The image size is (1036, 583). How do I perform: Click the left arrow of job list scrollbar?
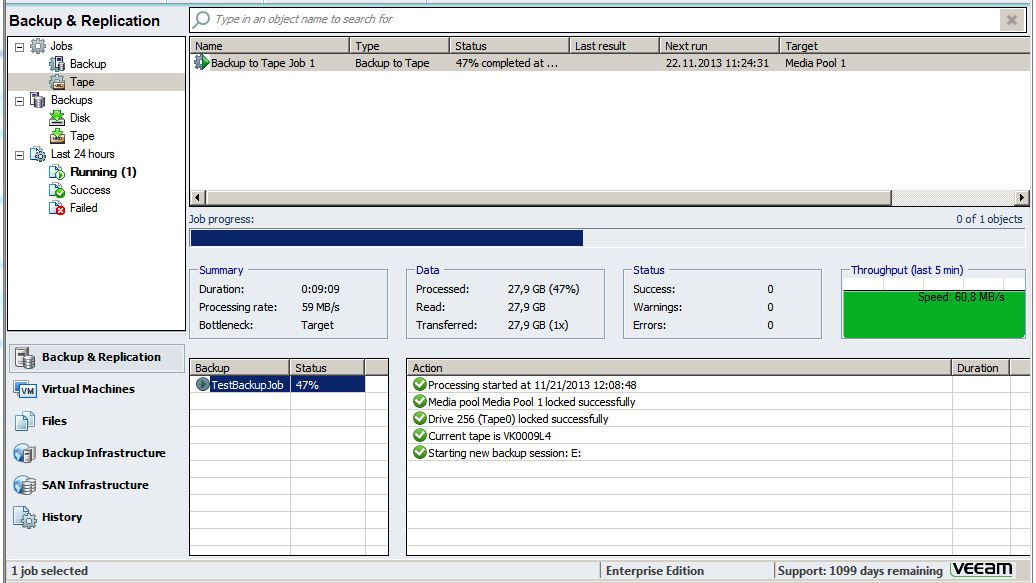(198, 198)
